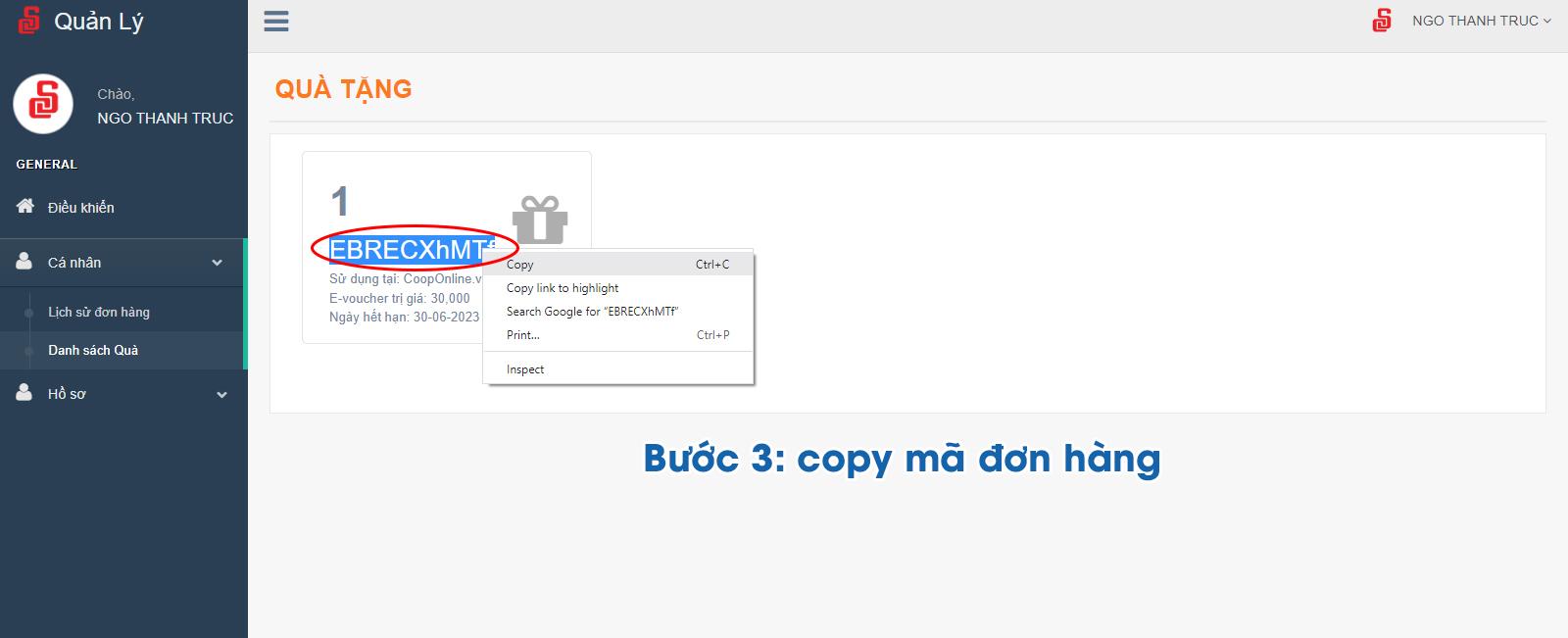Choose Print... from the context menu
Viewport: 1568px width, 638px height.
coord(618,334)
